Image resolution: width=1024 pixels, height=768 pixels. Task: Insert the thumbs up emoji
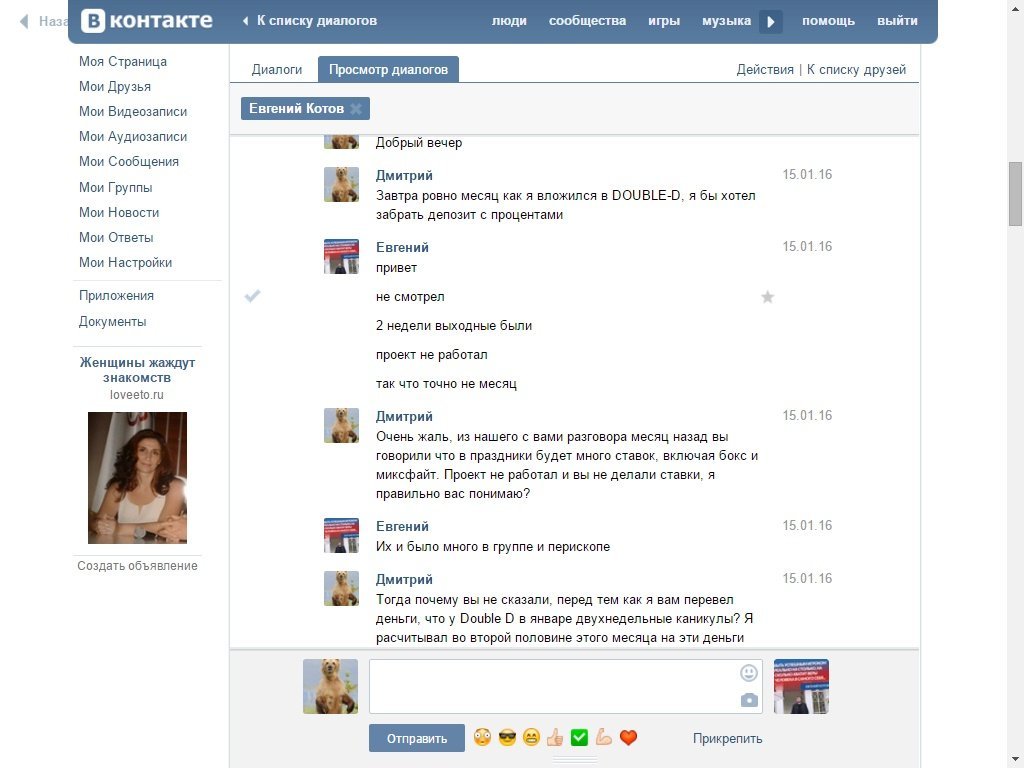[555, 738]
